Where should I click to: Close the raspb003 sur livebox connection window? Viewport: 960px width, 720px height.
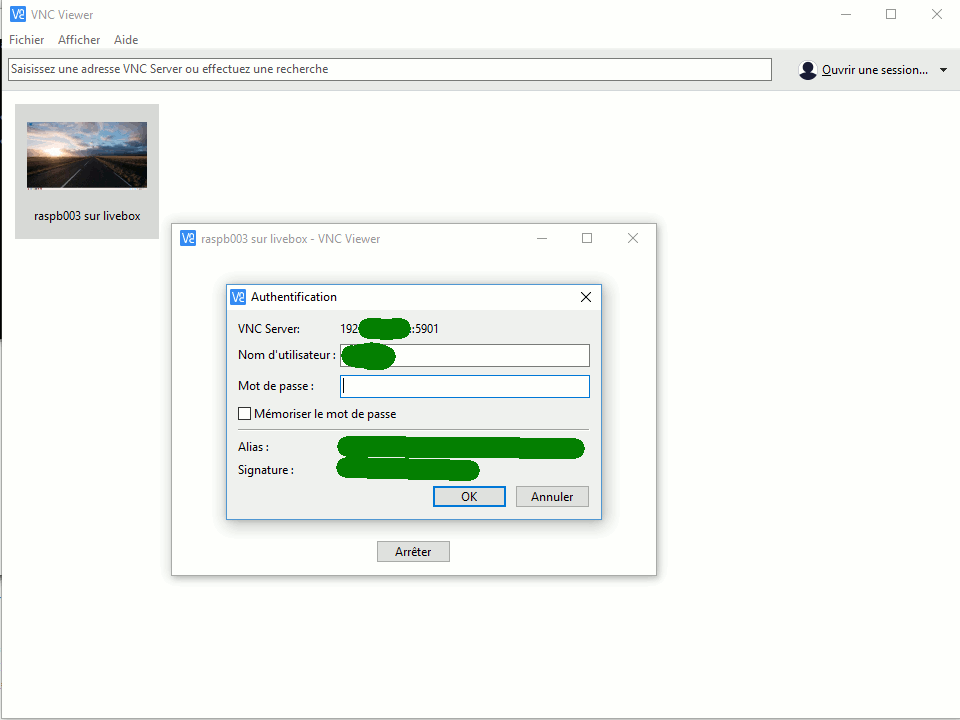coord(633,238)
